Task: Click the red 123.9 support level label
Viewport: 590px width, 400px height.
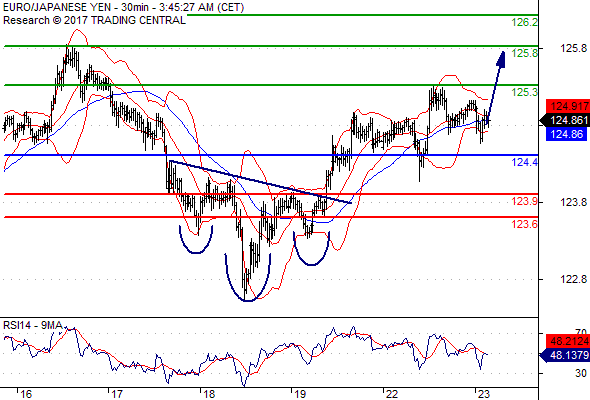Action: click(x=525, y=201)
